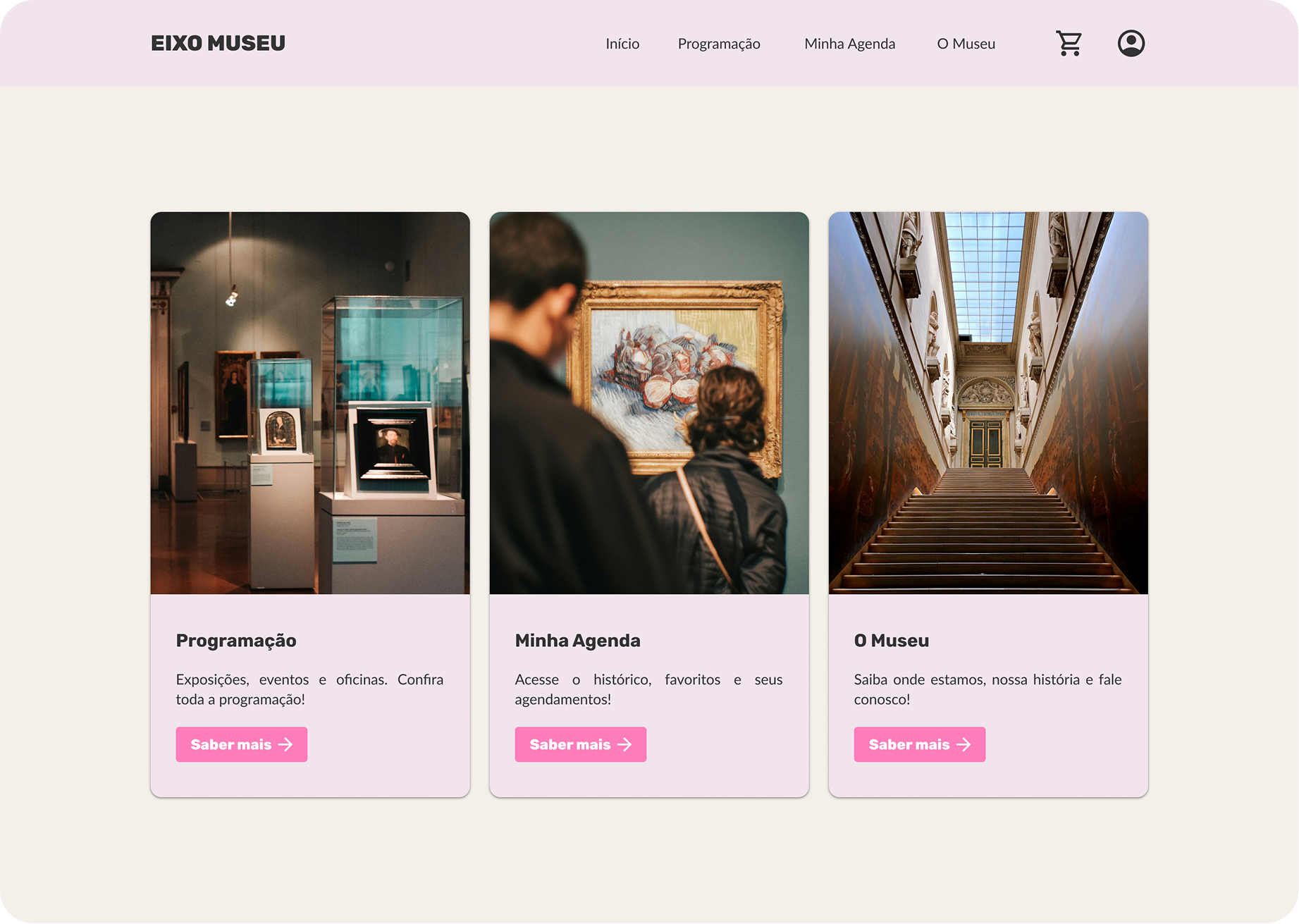Image resolution: width=1299 pixels, height=924 pixels.
Task: Open O Museu in the header menu
Action: point(966,44)
